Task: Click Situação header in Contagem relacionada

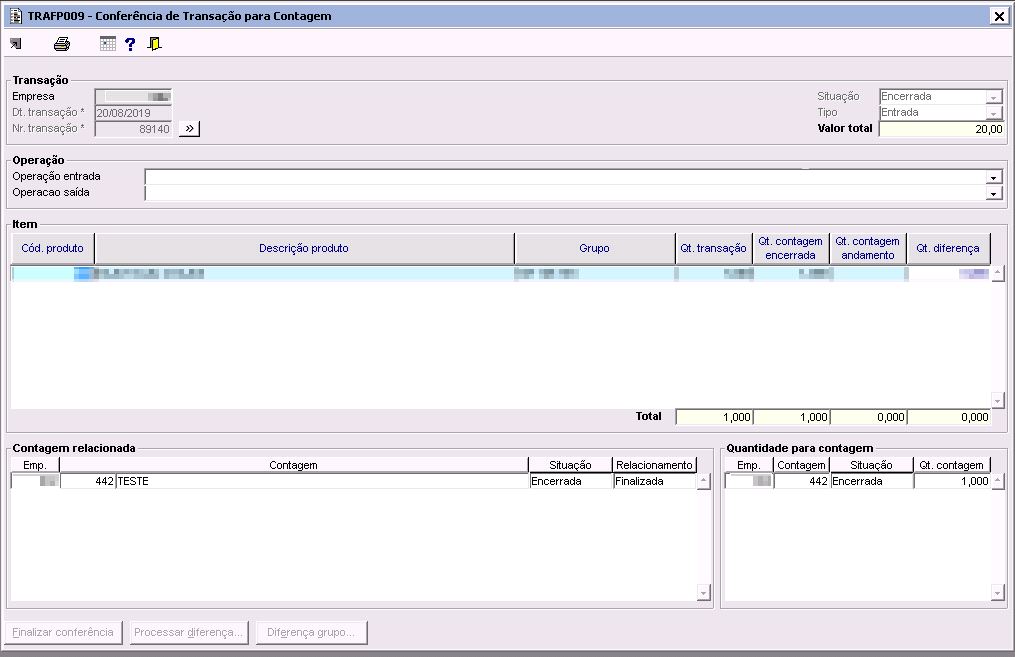Action: pyautogui.click(x=570, y=465)
